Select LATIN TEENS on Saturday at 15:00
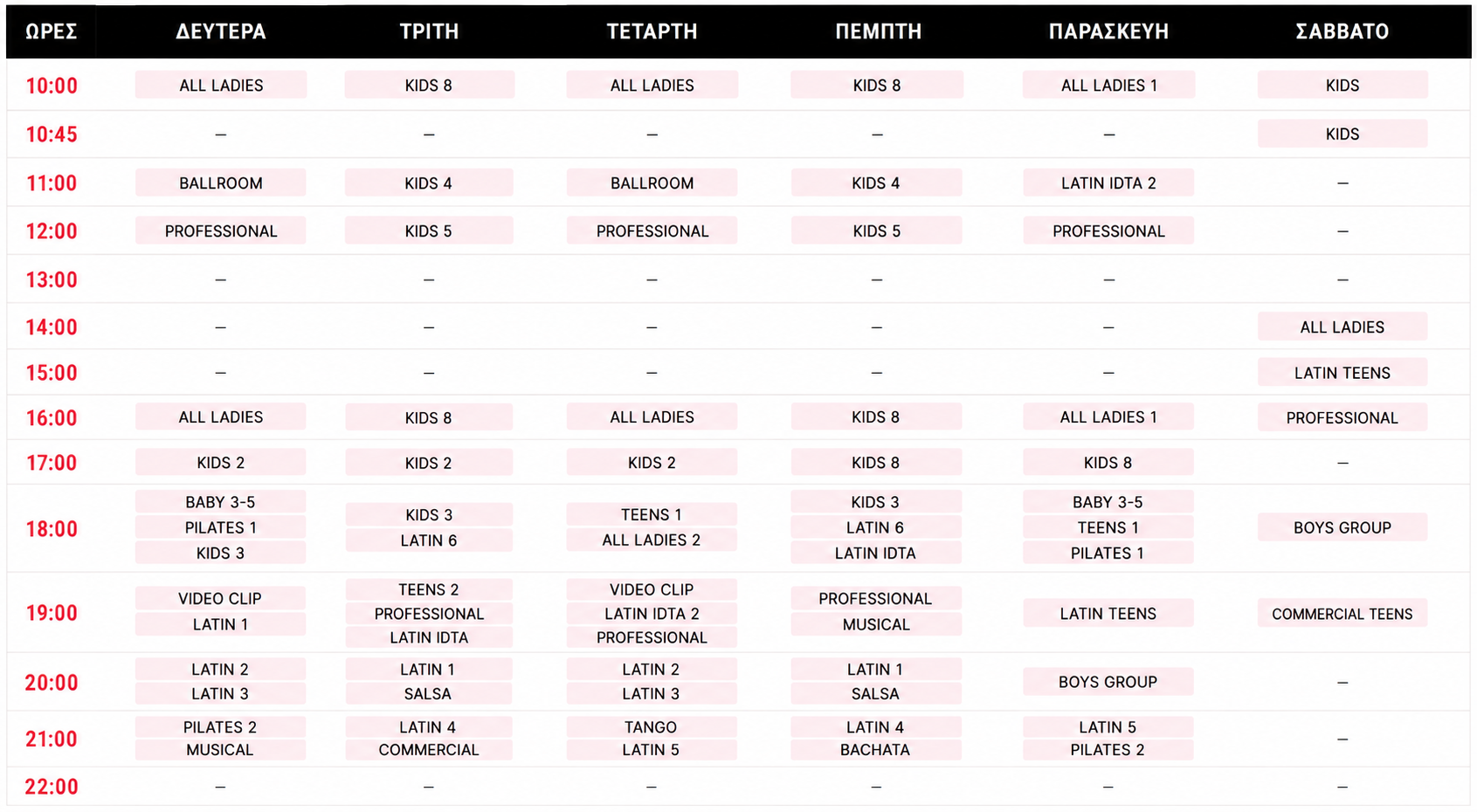This screenshot has height=812, width=1477. tap(1342, 372)
